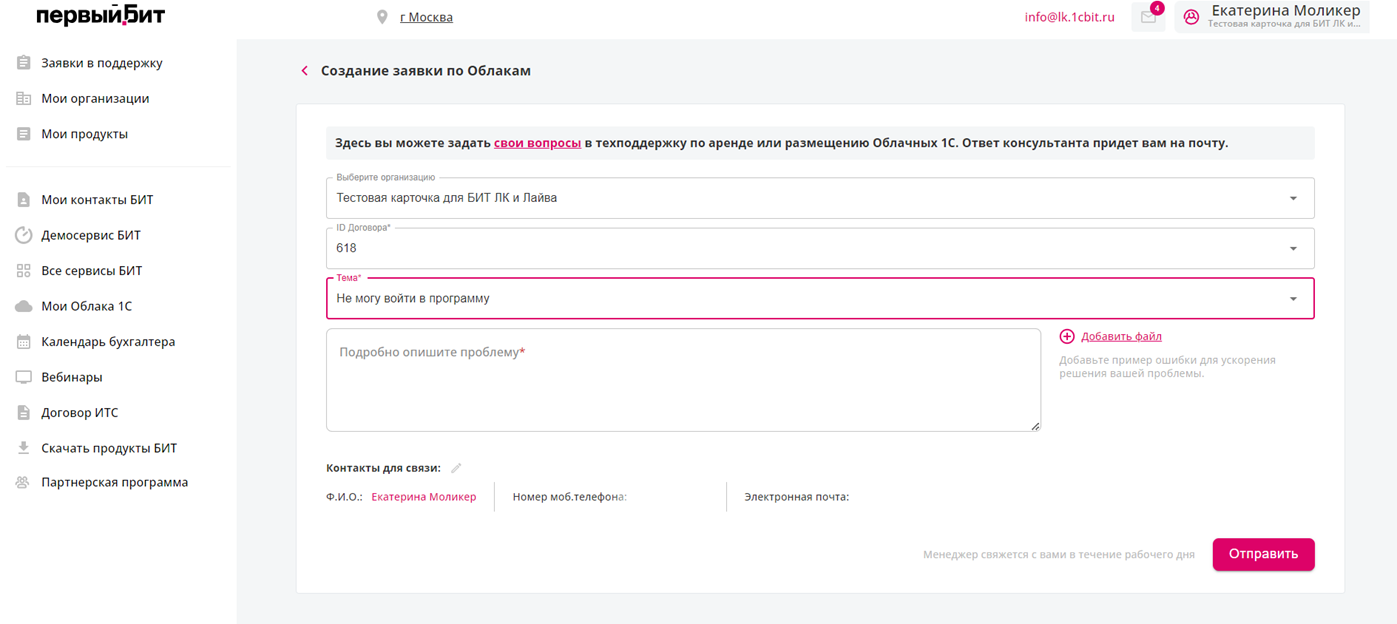The height and width of the screenshot is (624, 1397).
Task: Click the pencil icon to edit contacts
Action: [456, 468]
